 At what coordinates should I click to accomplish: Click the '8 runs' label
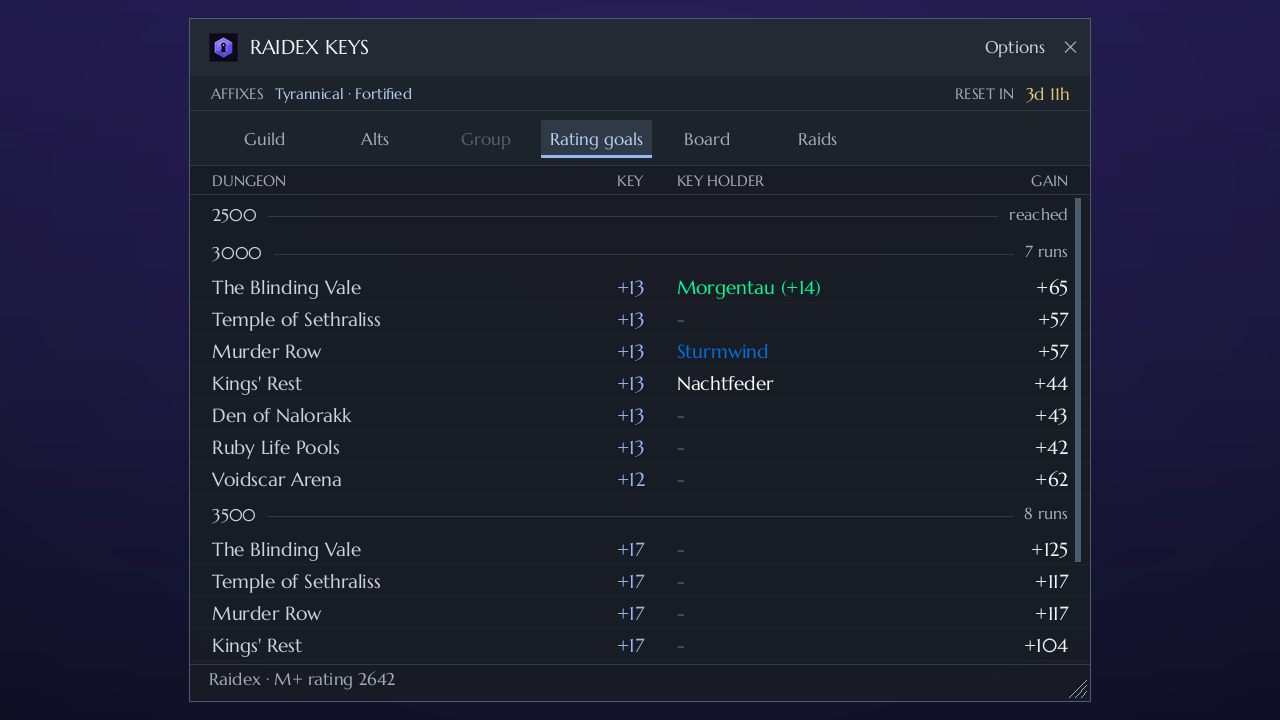1046,514
